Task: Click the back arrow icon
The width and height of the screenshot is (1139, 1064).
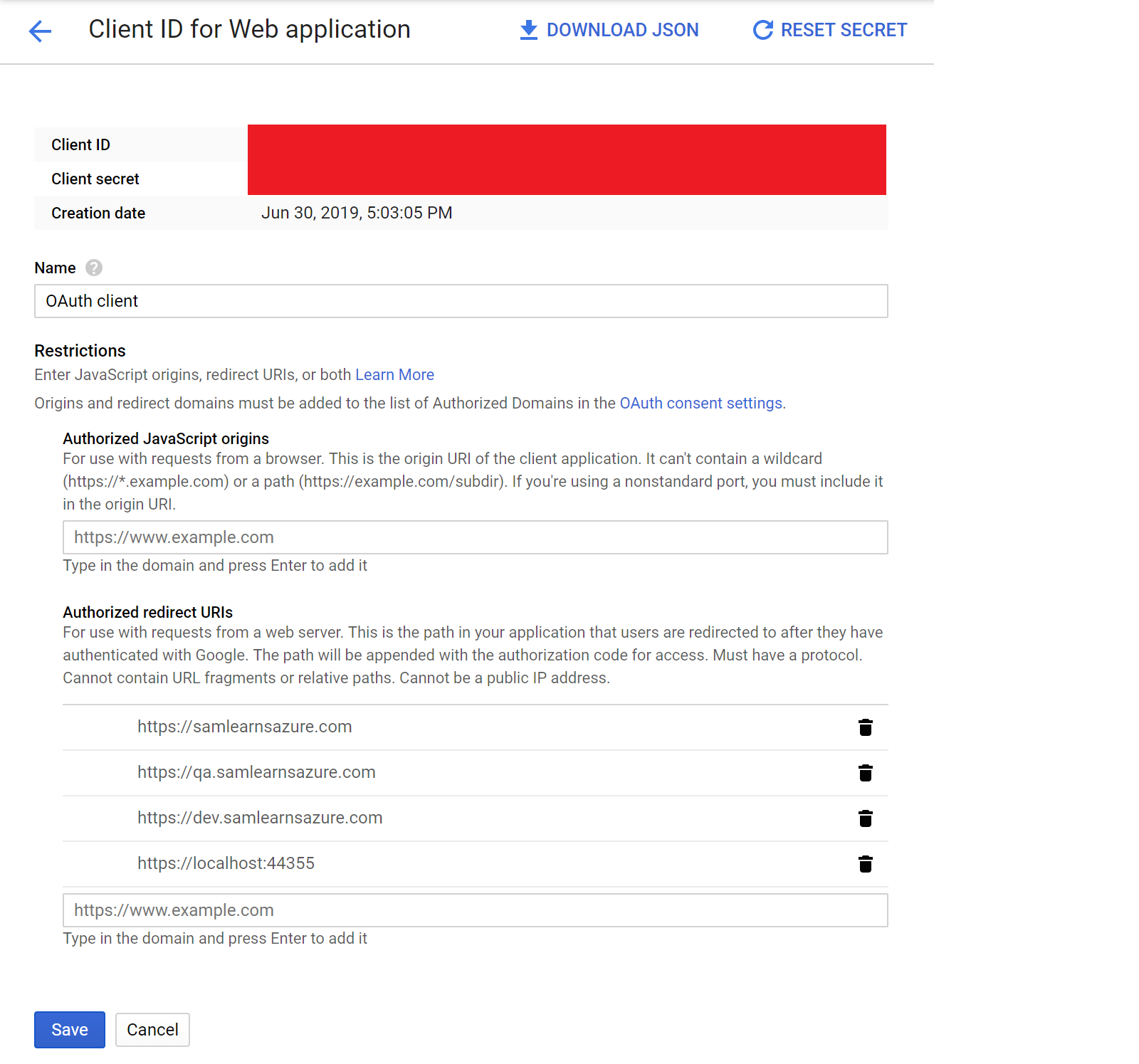Action: 41,31
